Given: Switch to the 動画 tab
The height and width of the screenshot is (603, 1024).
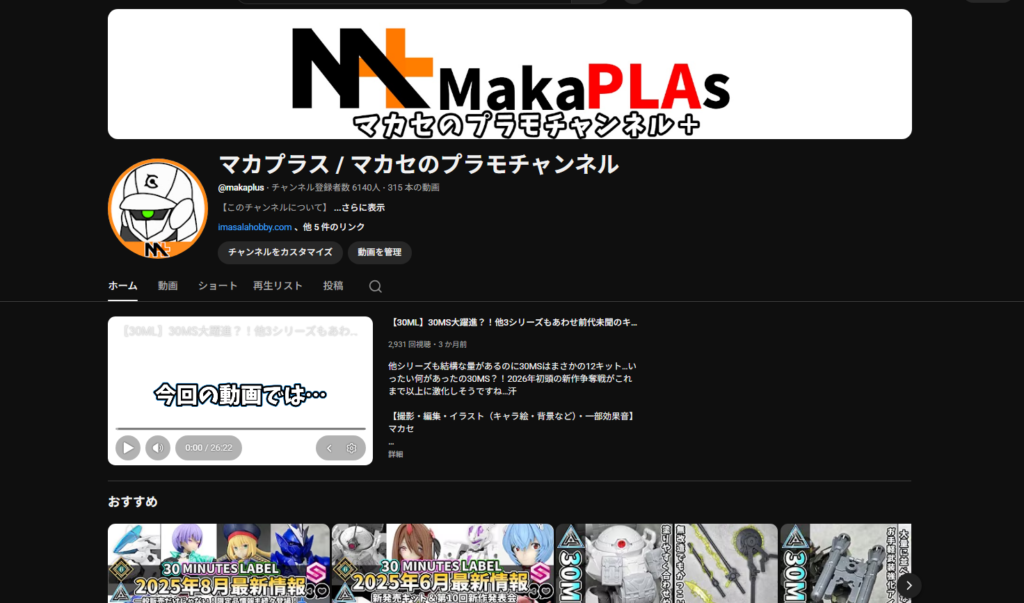Looking at the screenshot, I should [x=167, y=286].
